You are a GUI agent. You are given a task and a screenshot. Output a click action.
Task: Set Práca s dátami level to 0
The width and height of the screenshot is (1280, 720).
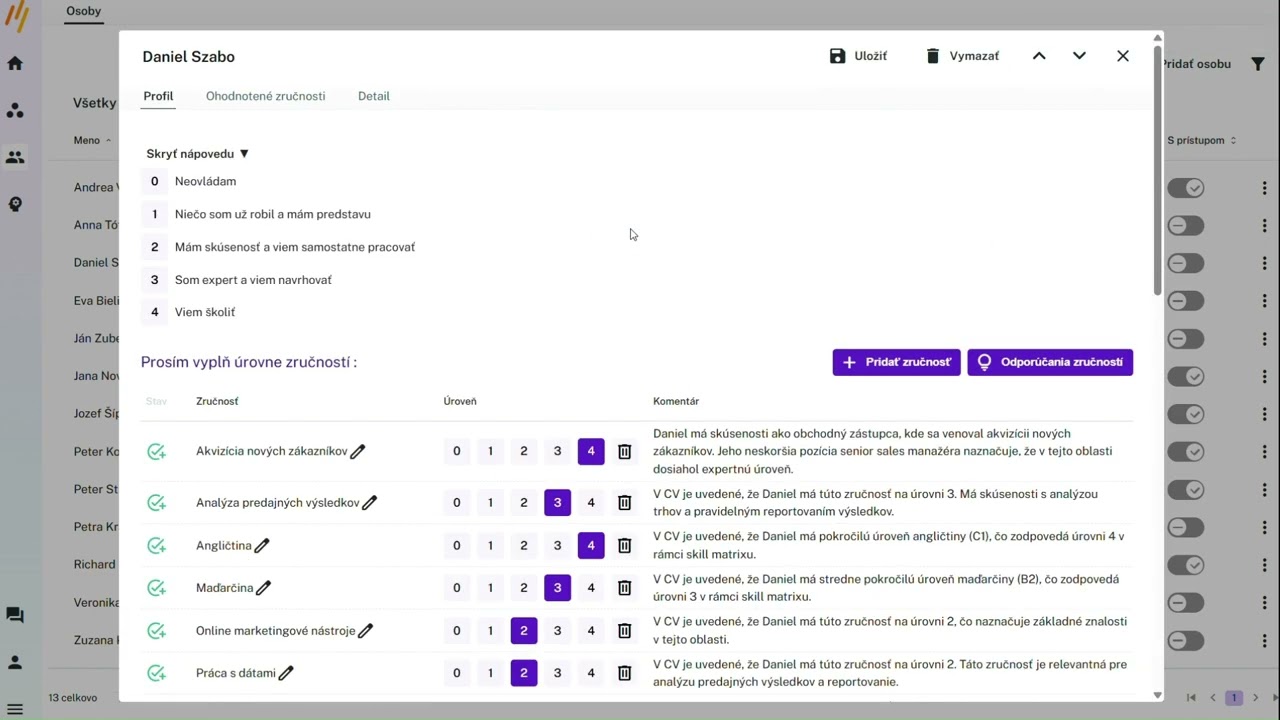point(457,673)
